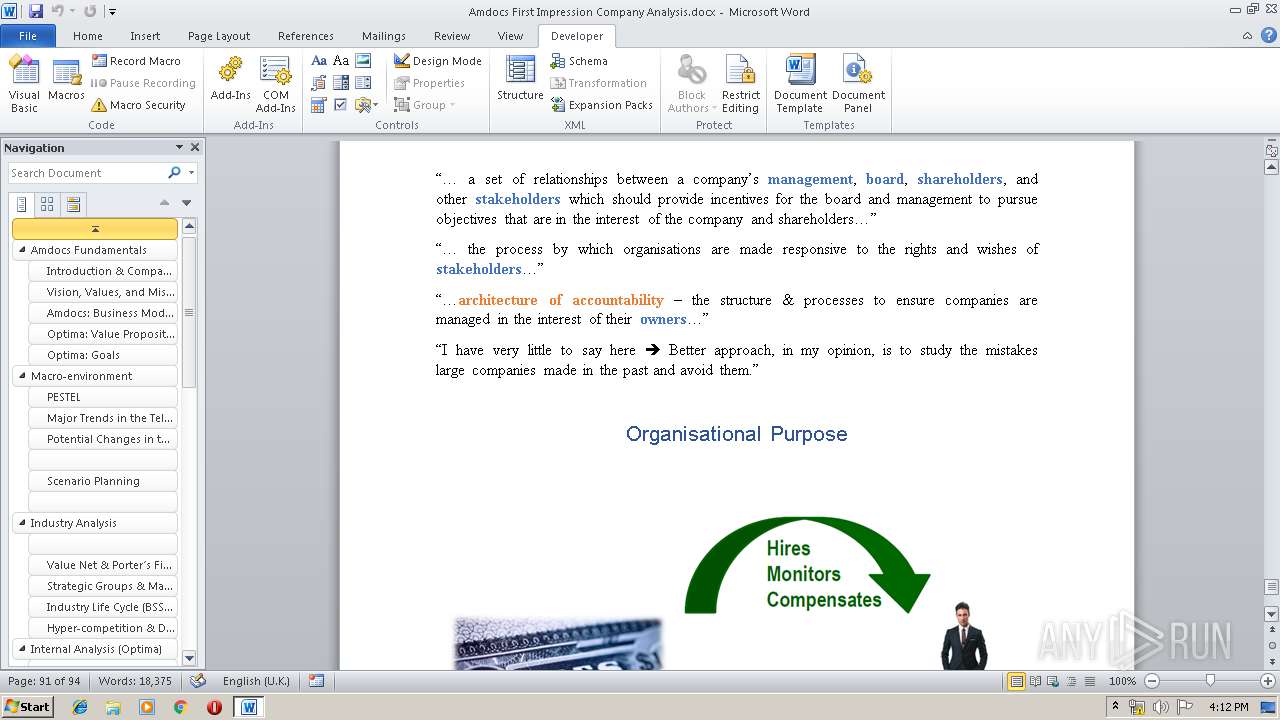This screenshot has height=720, width=1280.
Task: Insert Building Block Gallery control
Action: pyautogui.click(x=319, y=83)
